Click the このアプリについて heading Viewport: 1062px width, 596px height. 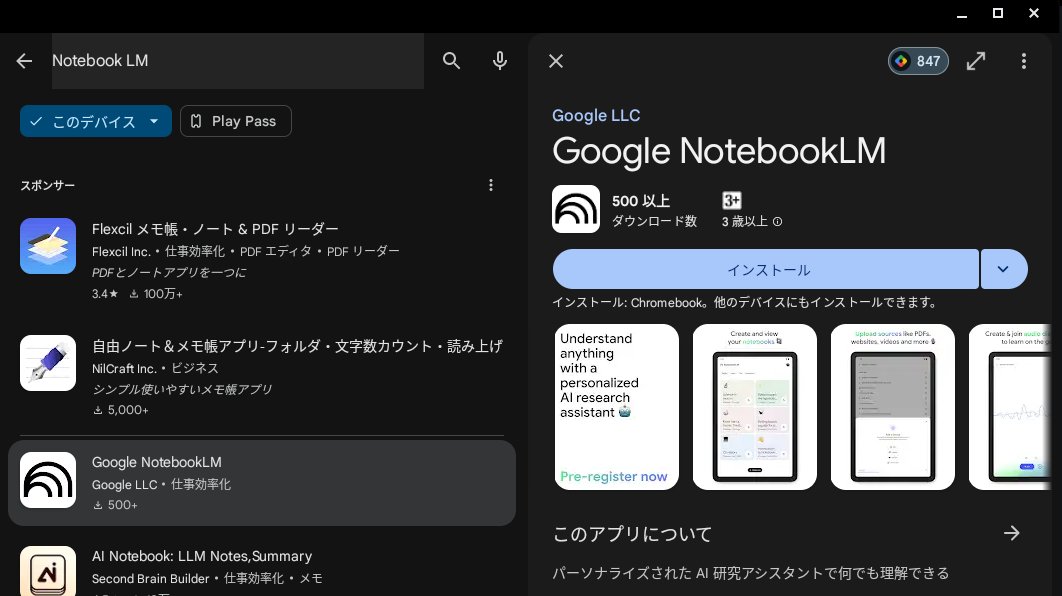[632, 534]
